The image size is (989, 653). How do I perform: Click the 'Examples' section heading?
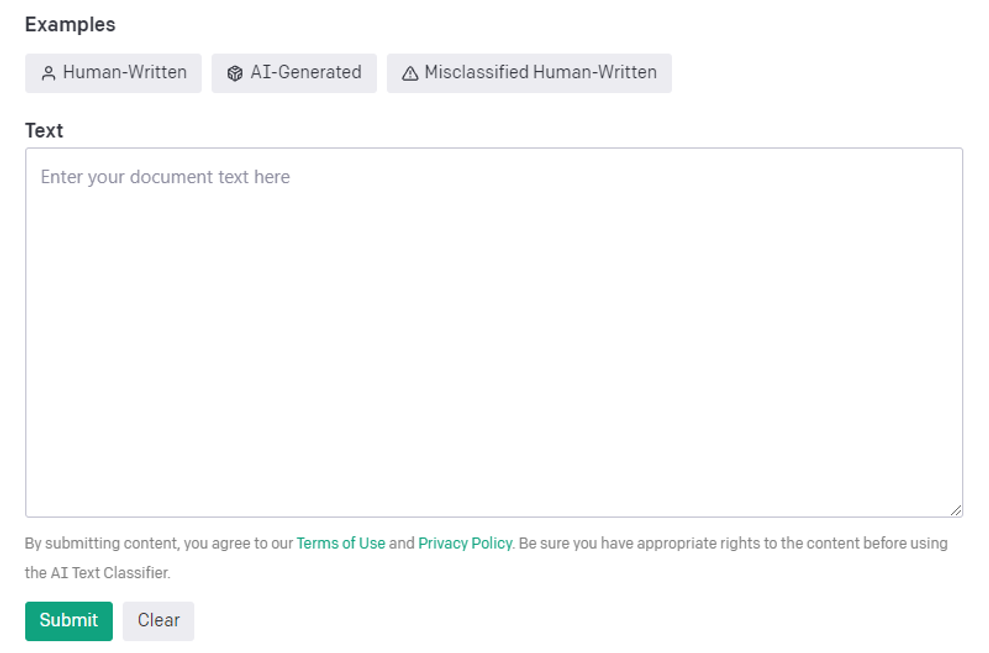70,25
